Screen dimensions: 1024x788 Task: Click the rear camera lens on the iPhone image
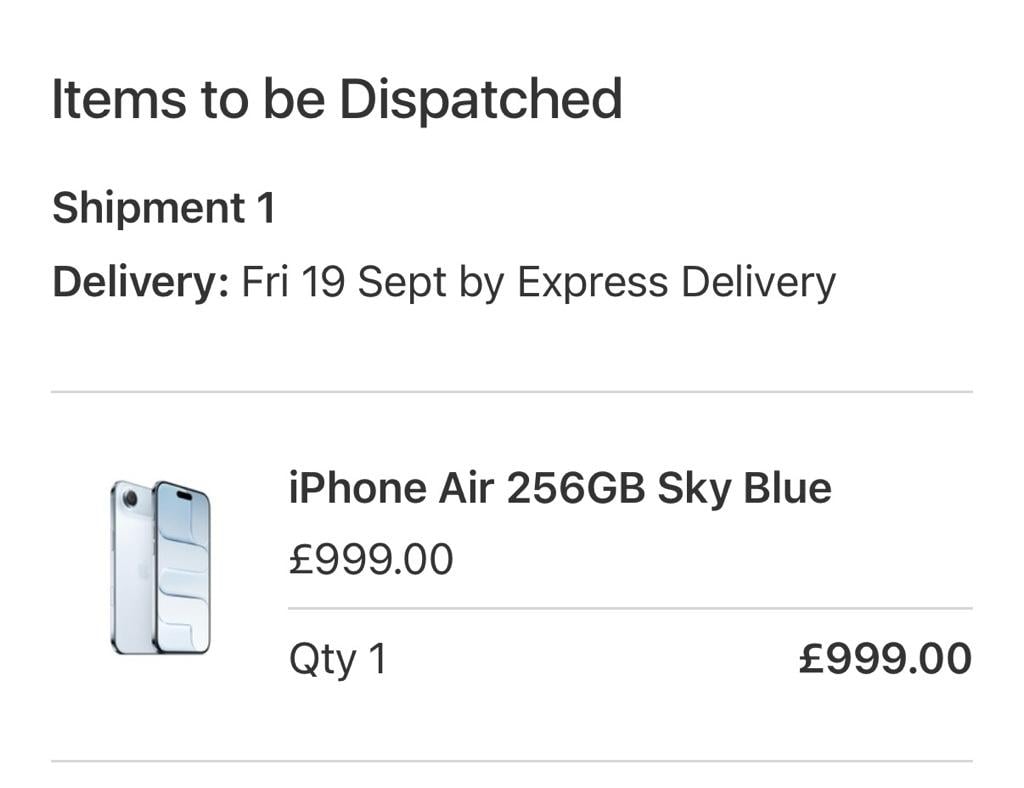coord(130,499)
